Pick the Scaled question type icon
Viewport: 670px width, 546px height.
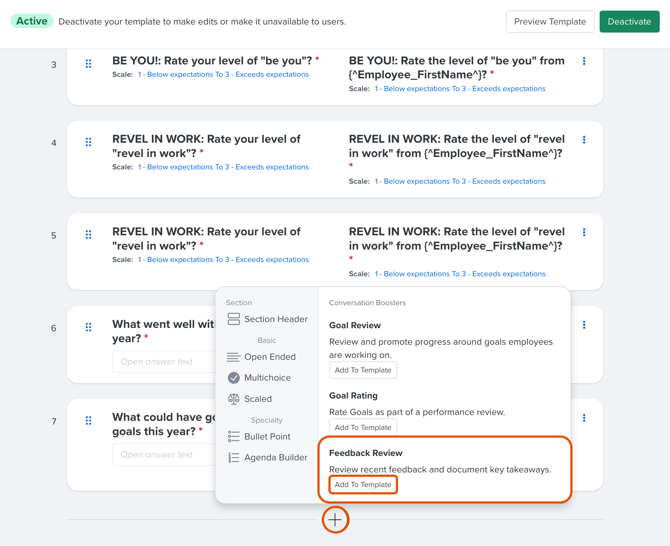(x=234, y=399)
